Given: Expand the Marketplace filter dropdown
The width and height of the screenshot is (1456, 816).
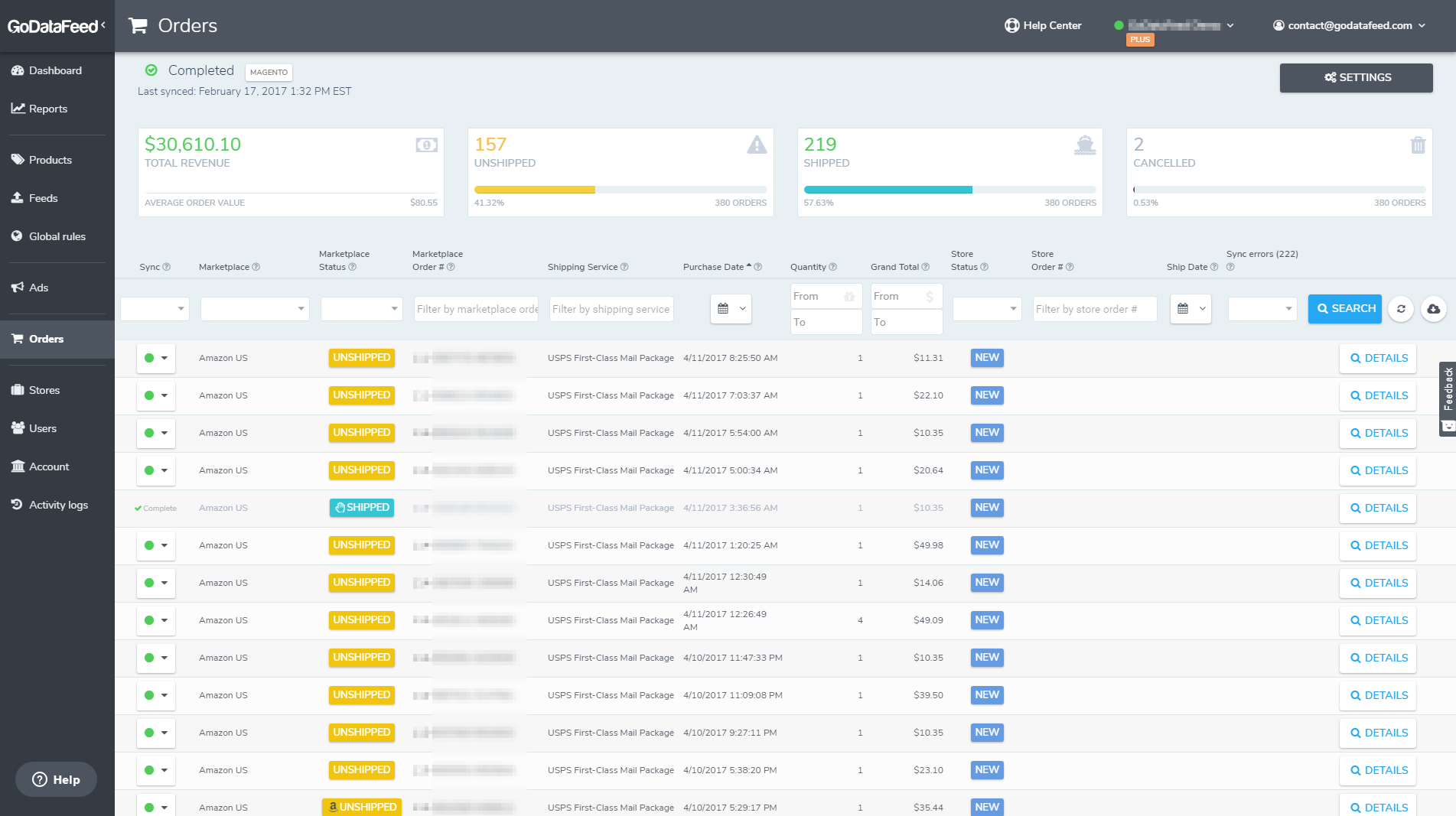Looking at the screenshot, I should coord(255,309).
